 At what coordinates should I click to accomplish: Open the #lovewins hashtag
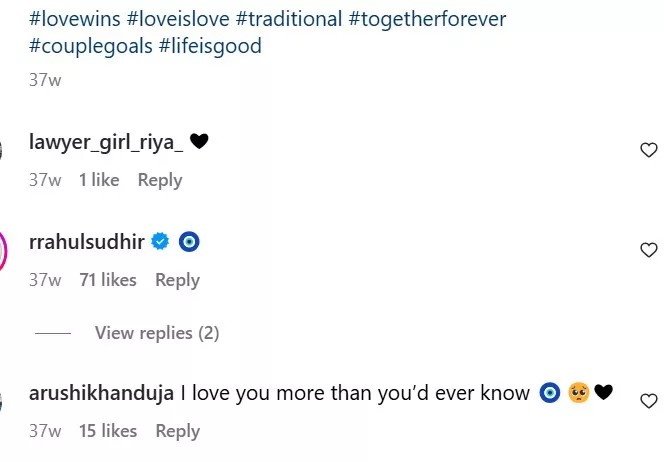tap(74, 21)
